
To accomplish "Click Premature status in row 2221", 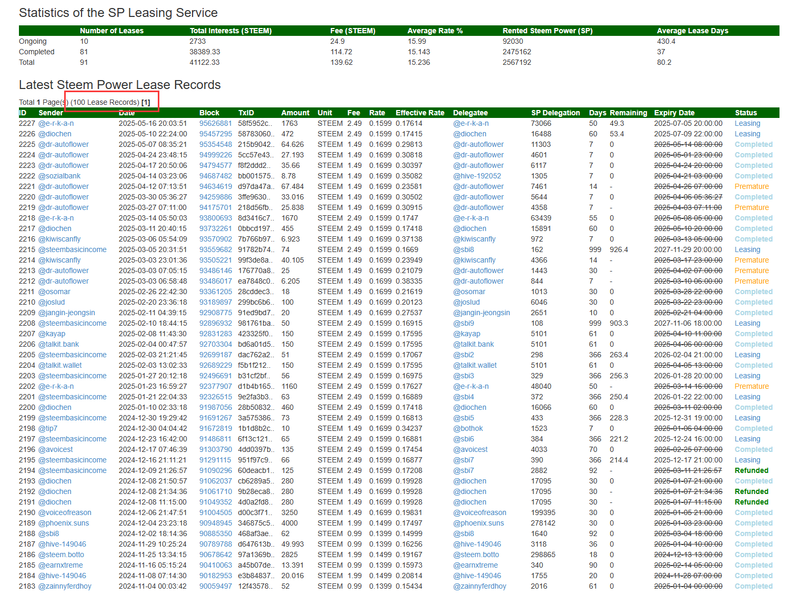I will [x=751, y=186].
